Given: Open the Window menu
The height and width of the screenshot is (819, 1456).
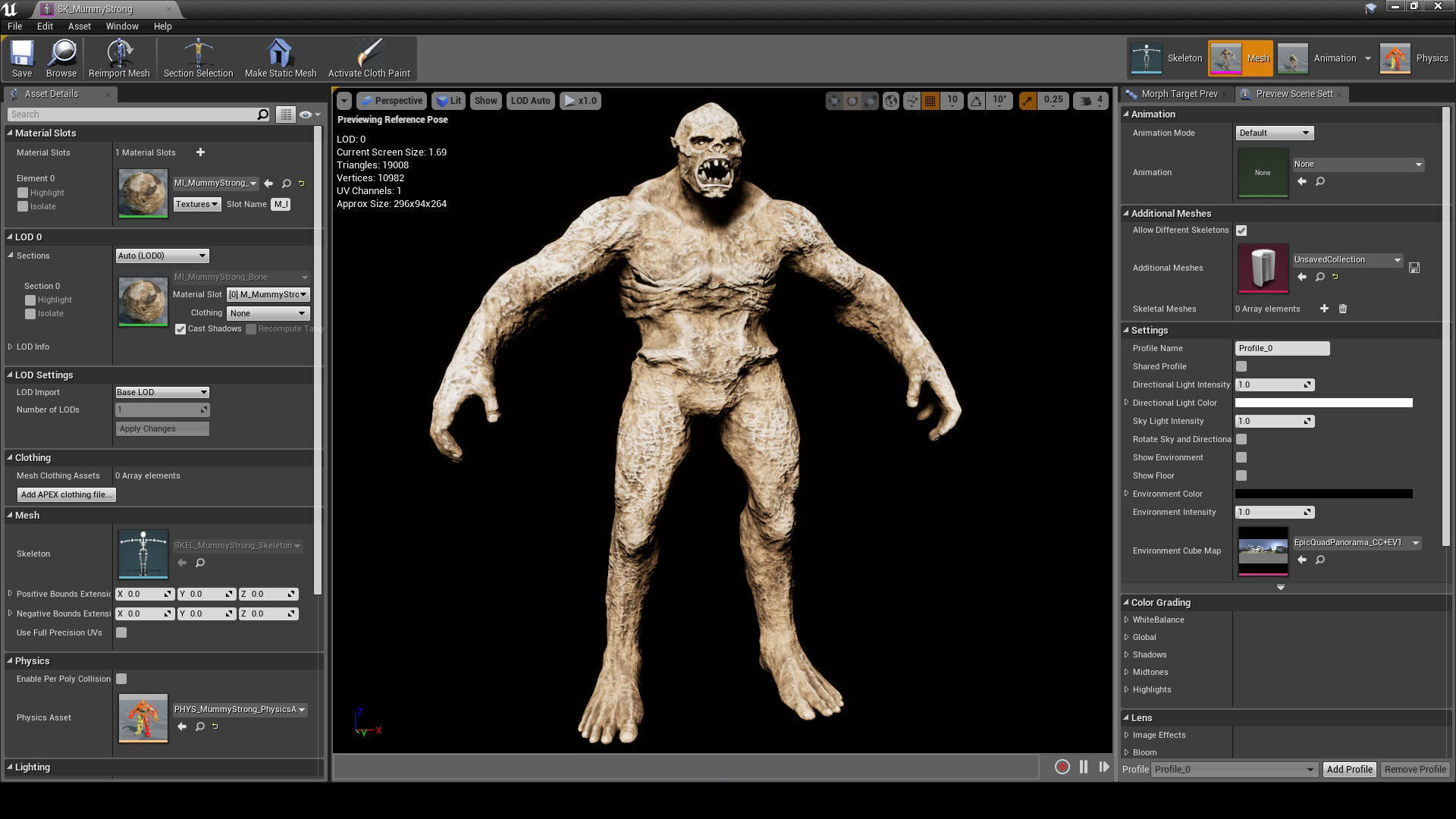Looking at the screenshot, I should click(121, 26).
